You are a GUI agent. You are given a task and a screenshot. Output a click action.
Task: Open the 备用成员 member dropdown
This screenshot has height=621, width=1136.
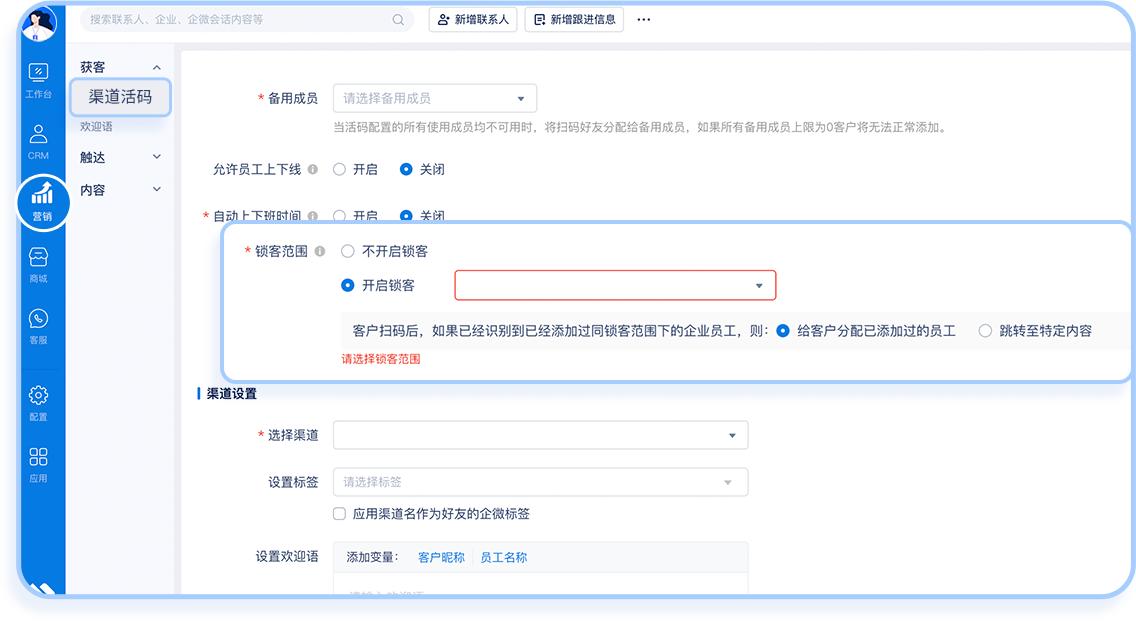[x=435, y=98]
